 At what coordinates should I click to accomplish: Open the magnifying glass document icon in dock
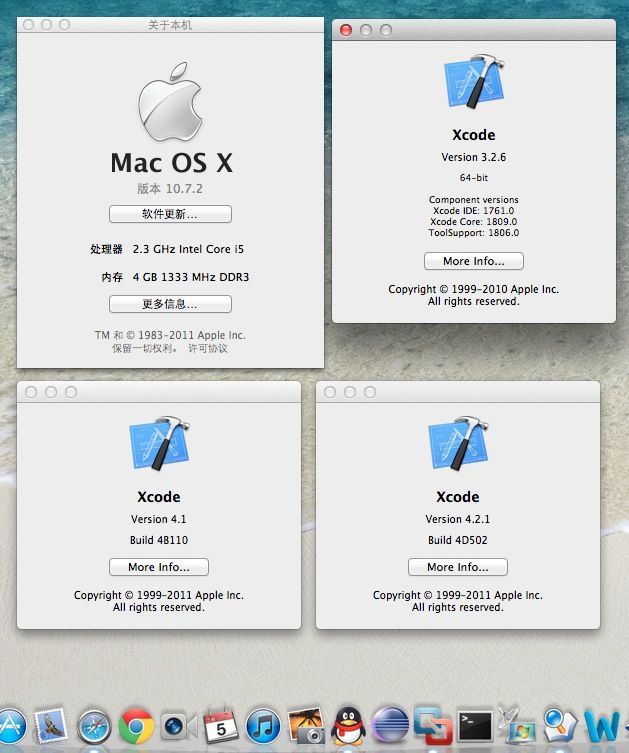point(560,725)
